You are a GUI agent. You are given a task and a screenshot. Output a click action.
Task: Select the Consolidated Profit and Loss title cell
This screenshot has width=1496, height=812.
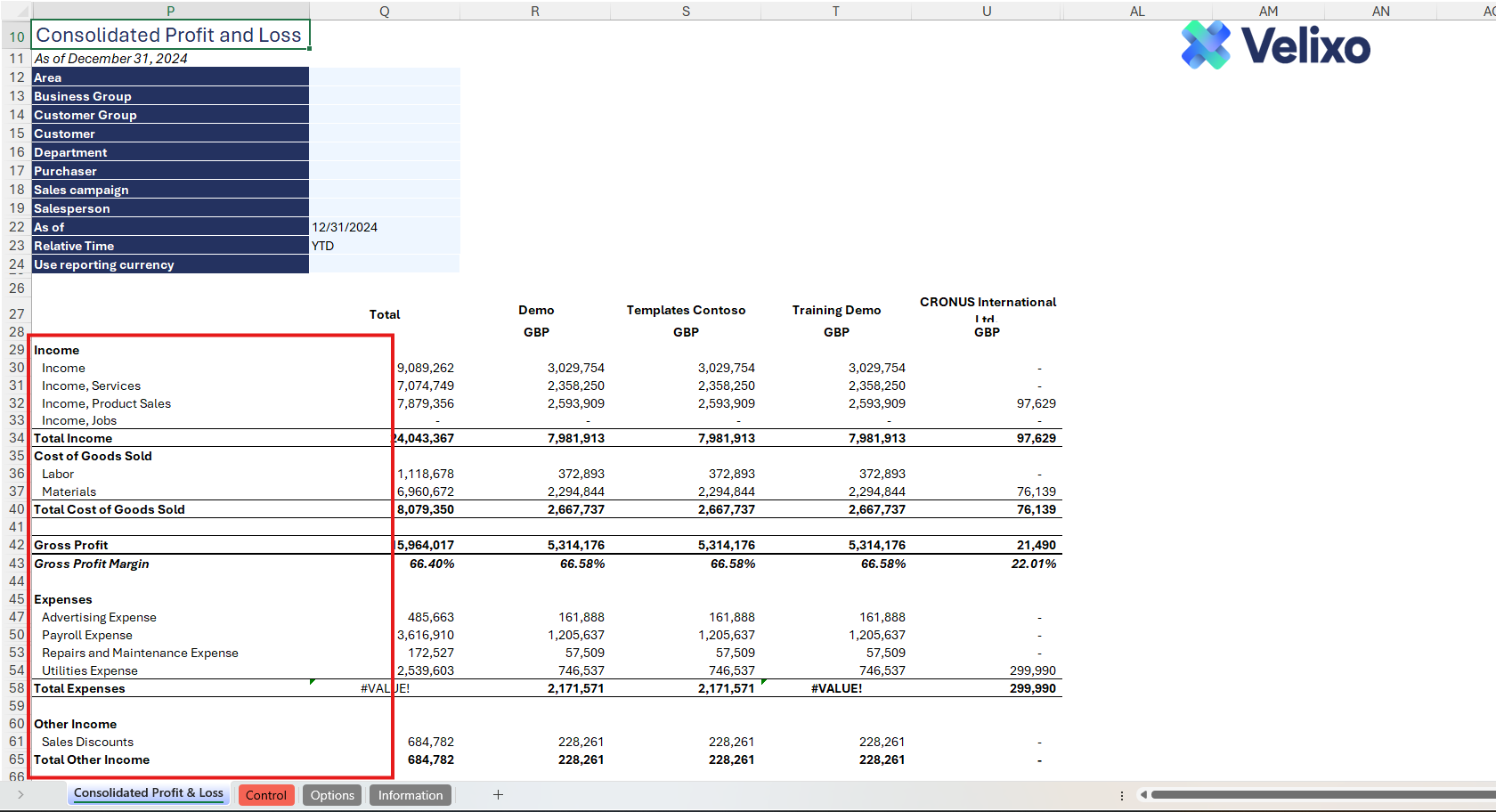pyautogui.click(x=170, y=36)
